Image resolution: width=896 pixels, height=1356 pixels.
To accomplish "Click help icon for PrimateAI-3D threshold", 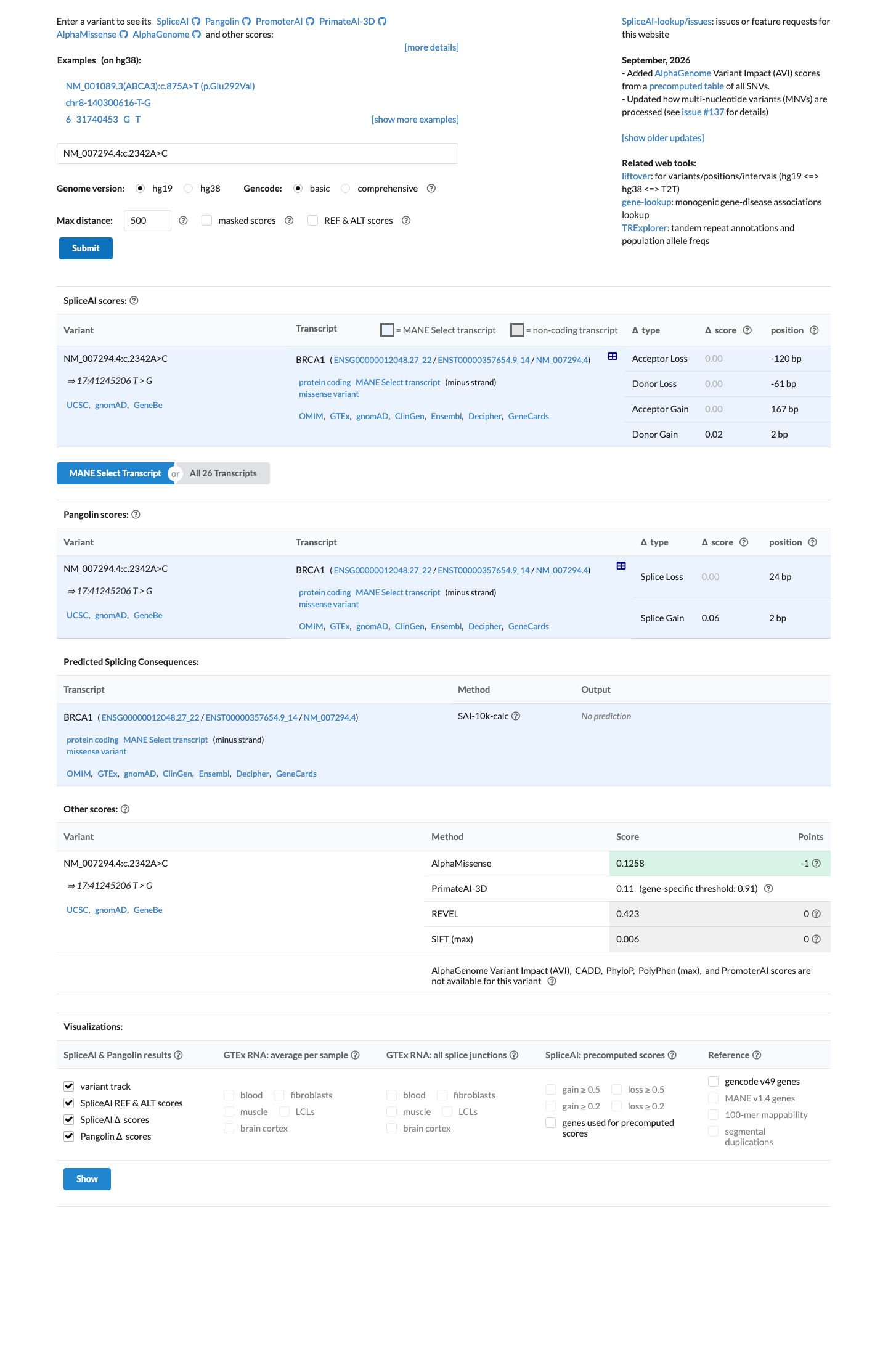I will (768, 889).
